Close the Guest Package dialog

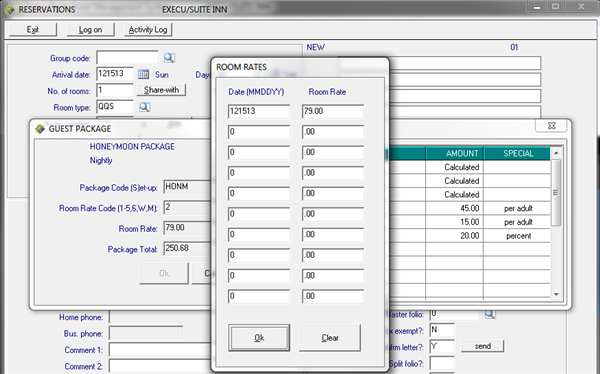(551, 126)
